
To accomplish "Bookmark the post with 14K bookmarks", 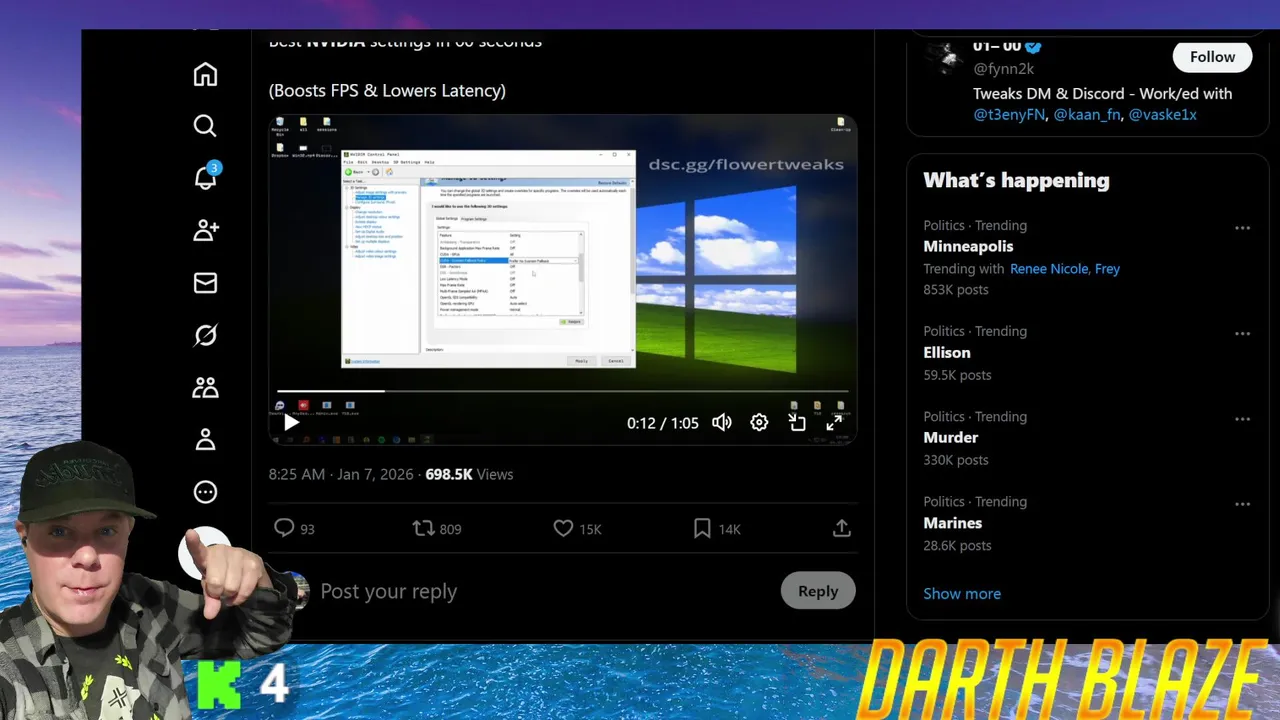I will pyautogui.click(x=716, y=528).
